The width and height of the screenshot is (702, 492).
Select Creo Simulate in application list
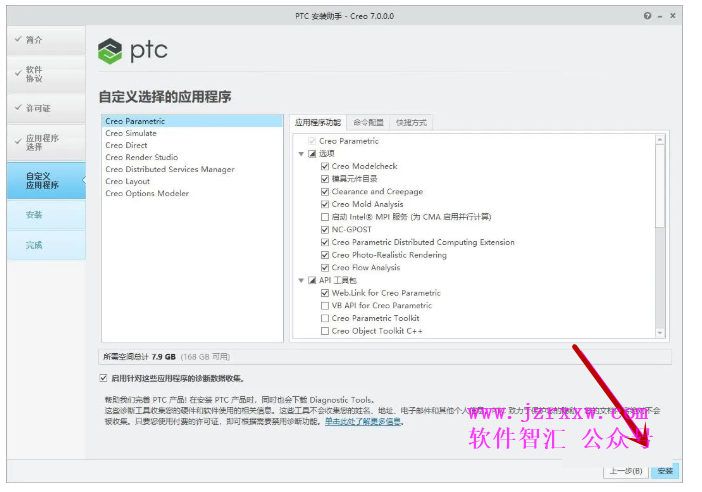tap(192, 133)
